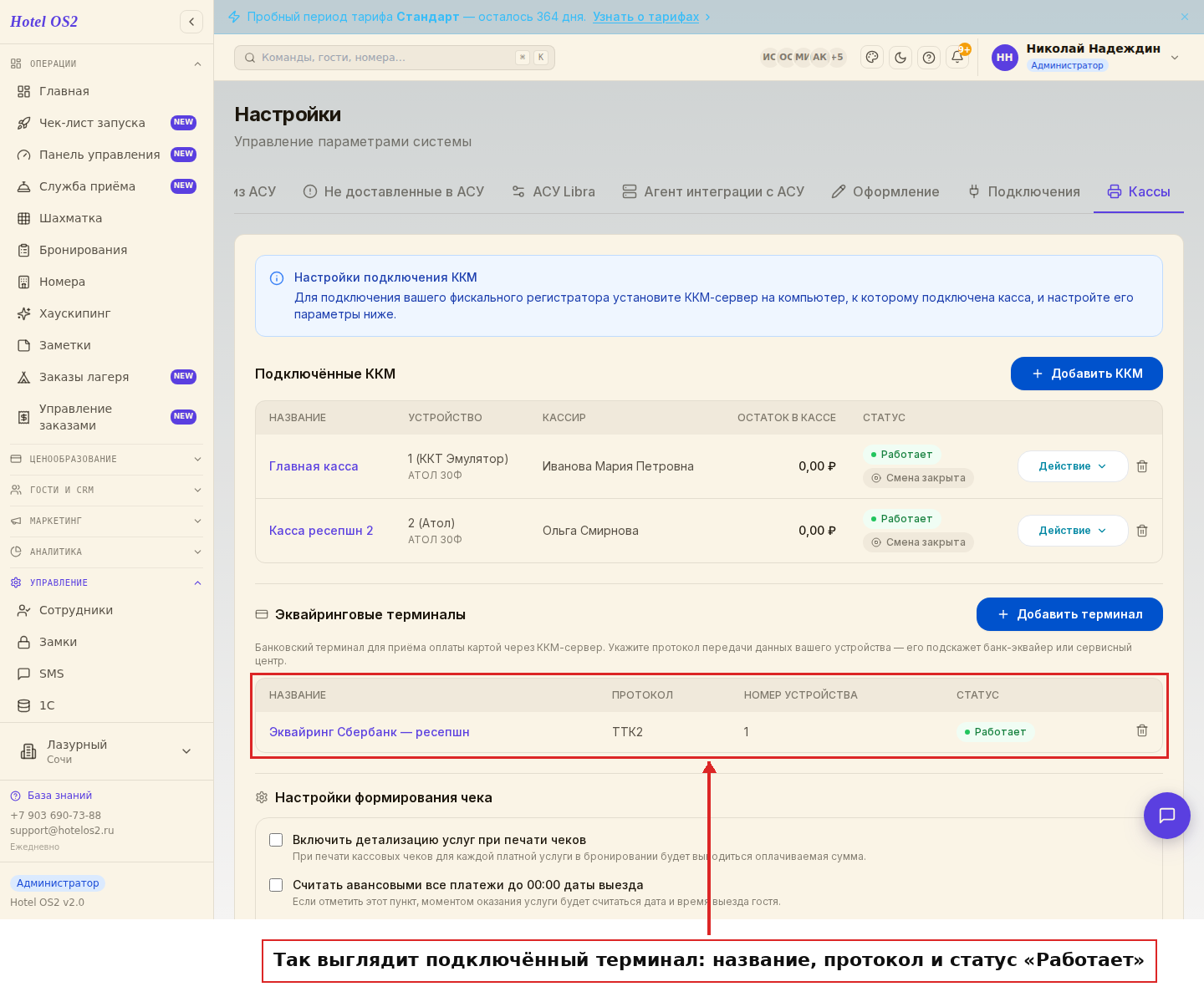Open the Подключения tab
The width and height of the screenshot is (1204, 1002).
click(x=1024, y=191)
